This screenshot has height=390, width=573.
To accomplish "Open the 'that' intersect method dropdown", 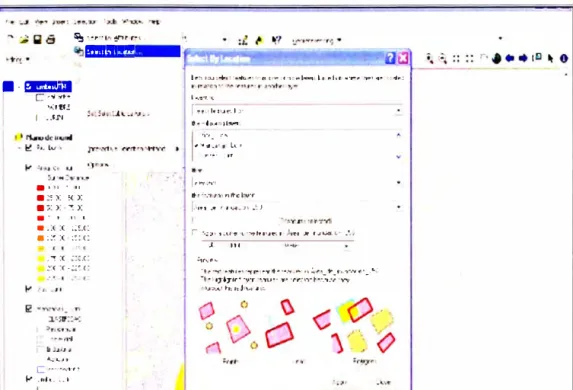I will click(399, 182).
